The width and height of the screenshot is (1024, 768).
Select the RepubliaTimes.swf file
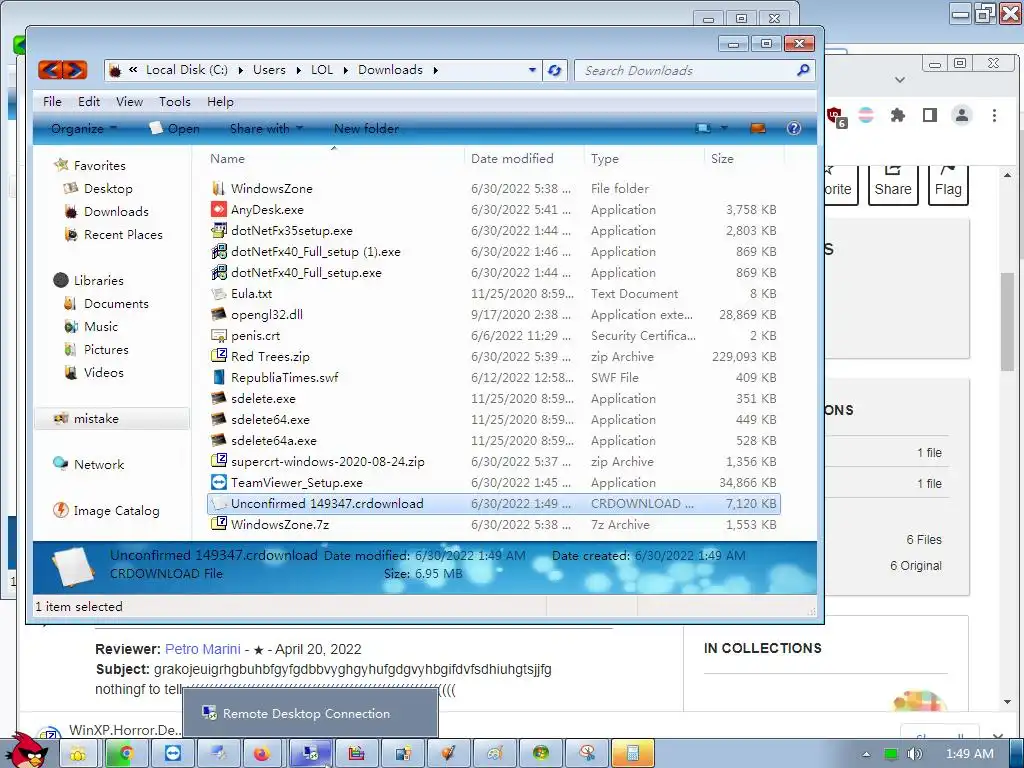[284, 377]
